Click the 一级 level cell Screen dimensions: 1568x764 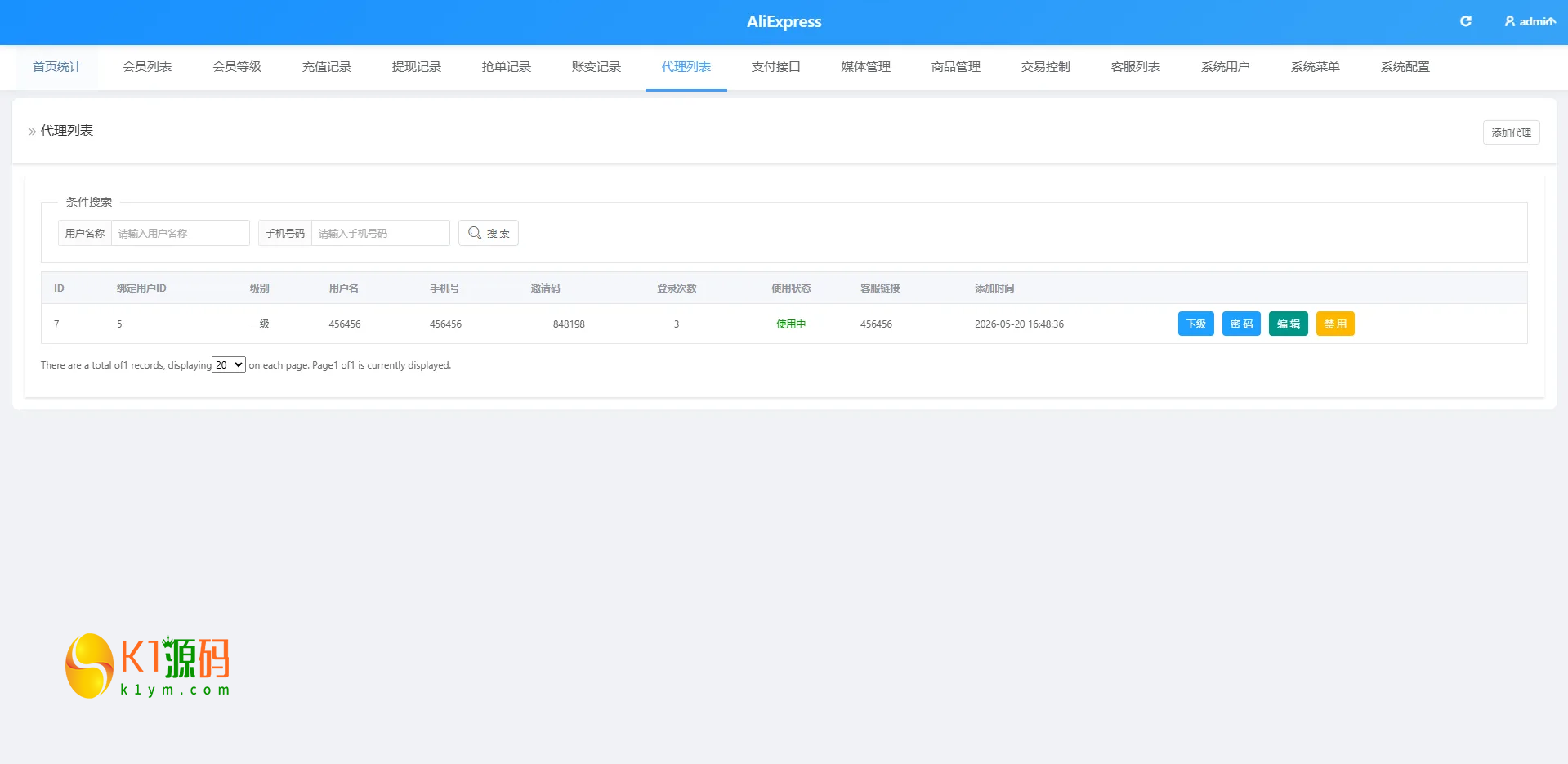(259, 324)
